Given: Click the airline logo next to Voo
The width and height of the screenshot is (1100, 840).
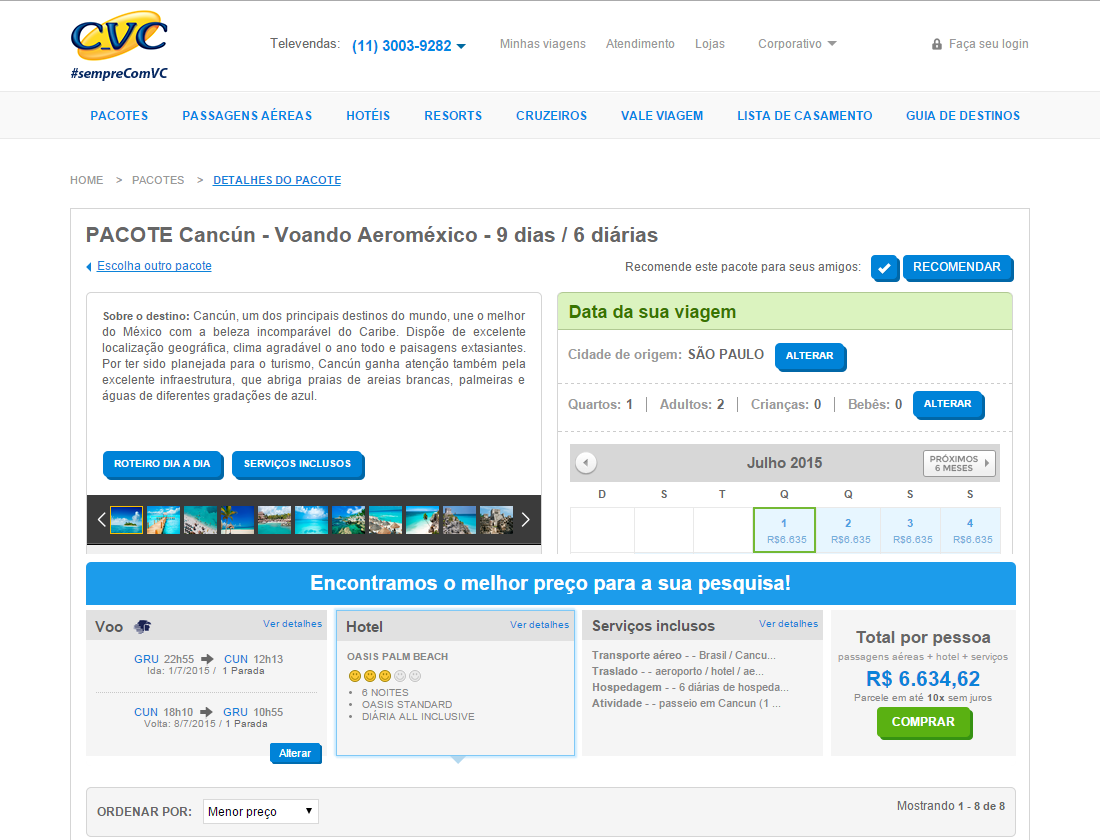Looking at the screenshot, I should pos(143,627).
